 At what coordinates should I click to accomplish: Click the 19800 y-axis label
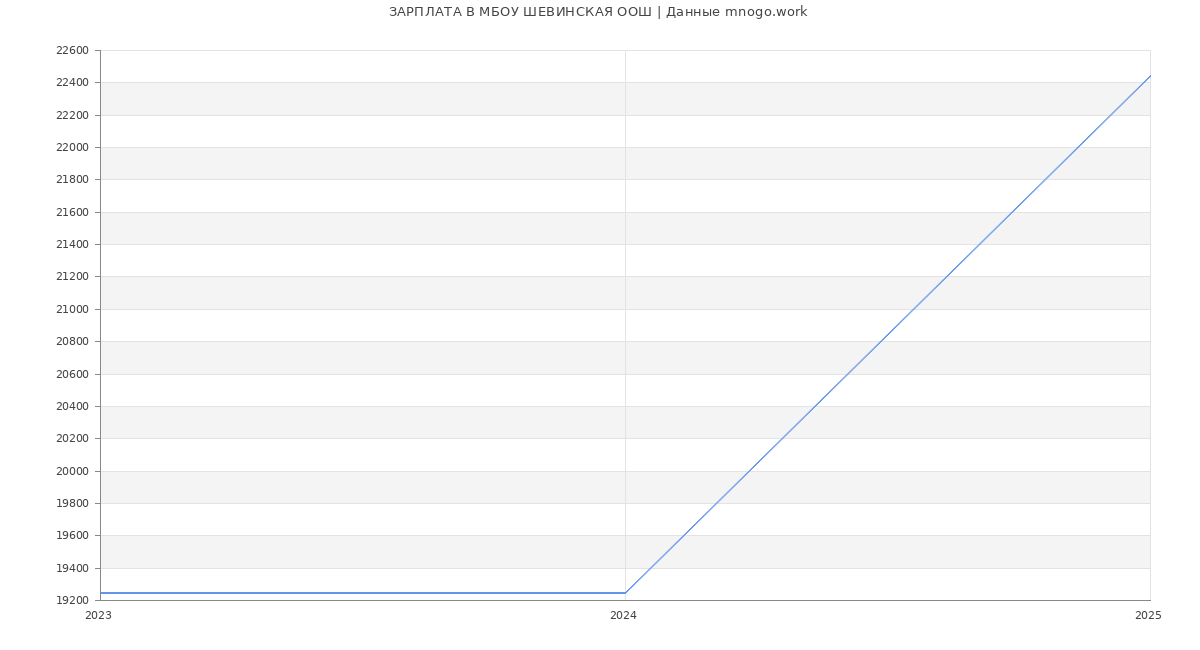72,503
